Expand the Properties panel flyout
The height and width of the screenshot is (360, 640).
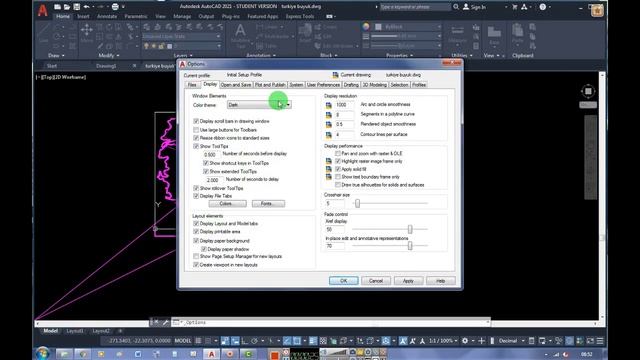(400, 56)
